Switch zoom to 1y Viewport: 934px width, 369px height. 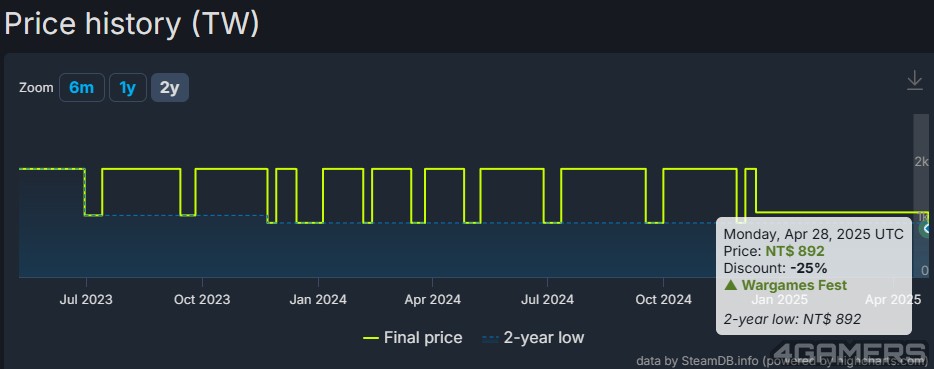(x=127, y=88)
